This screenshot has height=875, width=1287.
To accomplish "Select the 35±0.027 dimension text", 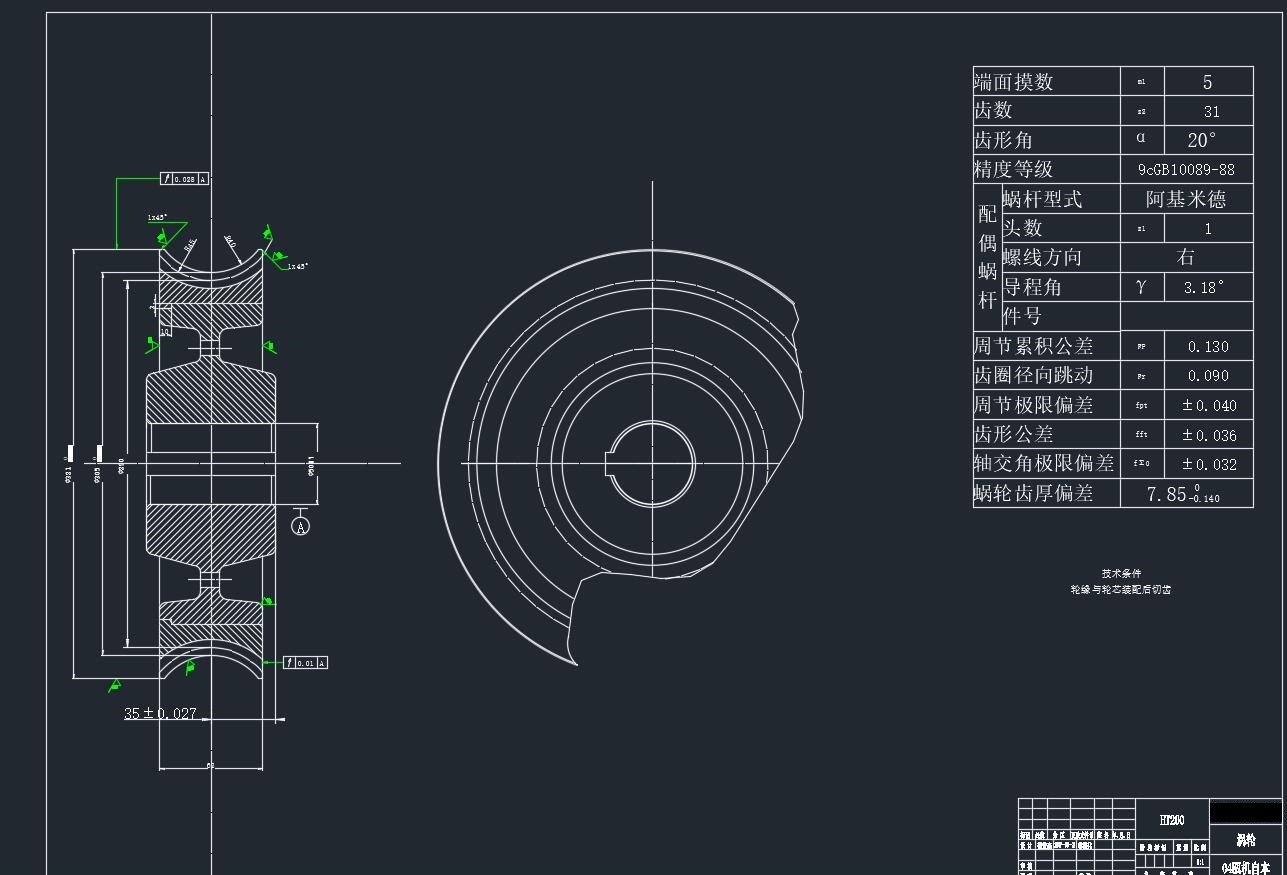I will tap(160, 713).
